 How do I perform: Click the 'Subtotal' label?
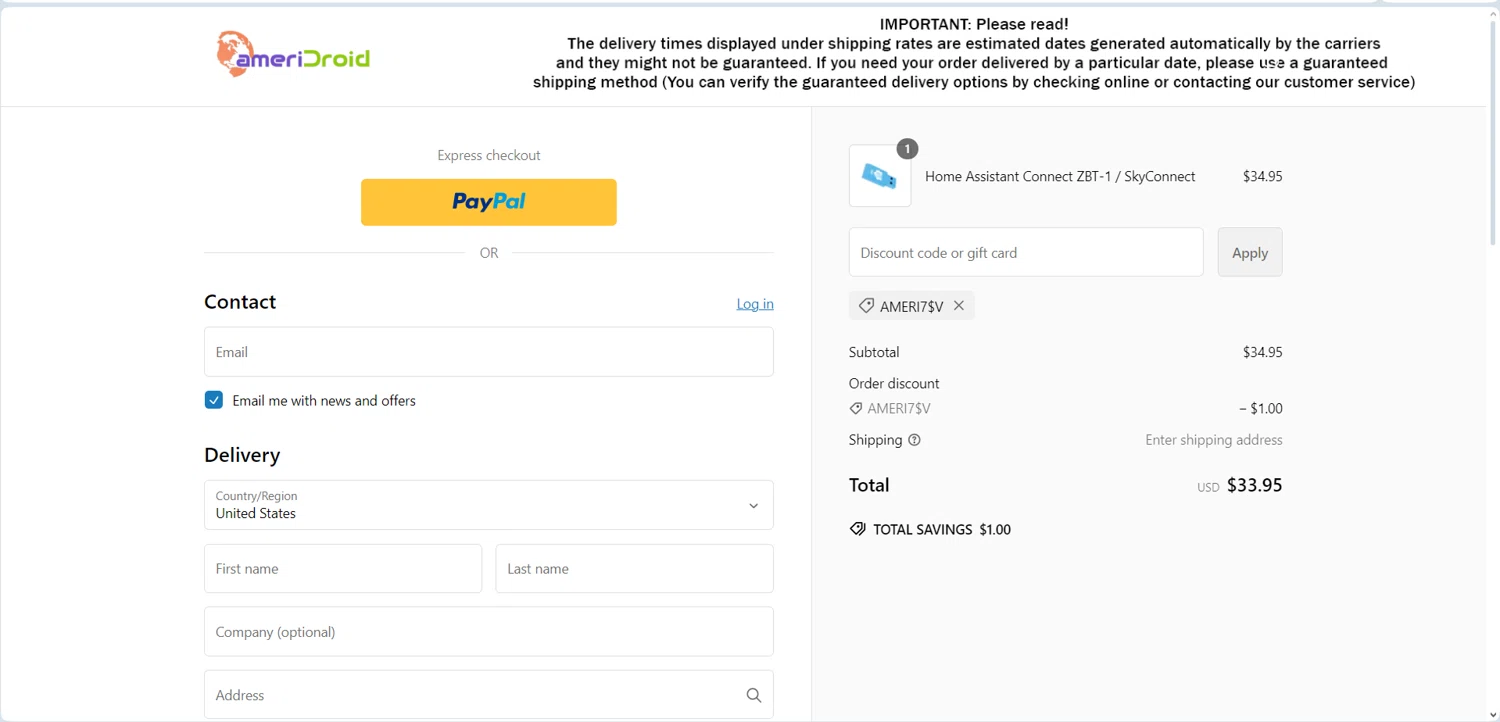[874, 352]
